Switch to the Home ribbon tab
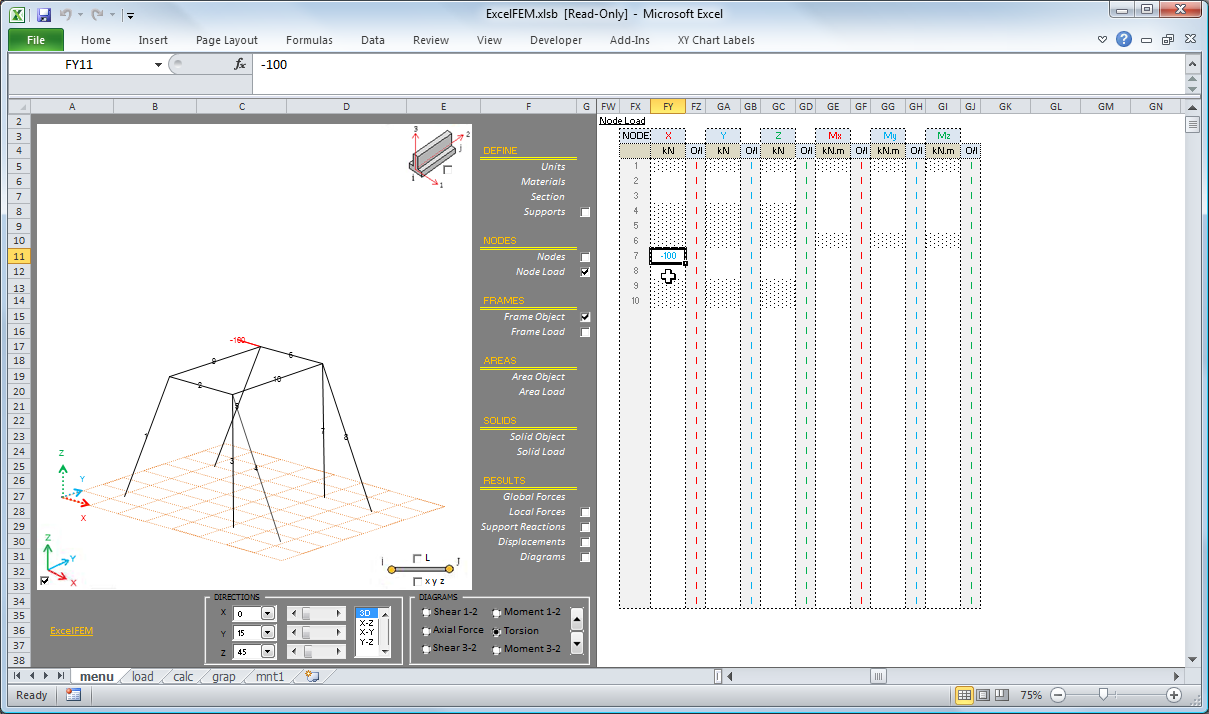Image resolution: width=1209 pixels, height=714 pixels. pyautogui.click(x=96, y=40)
